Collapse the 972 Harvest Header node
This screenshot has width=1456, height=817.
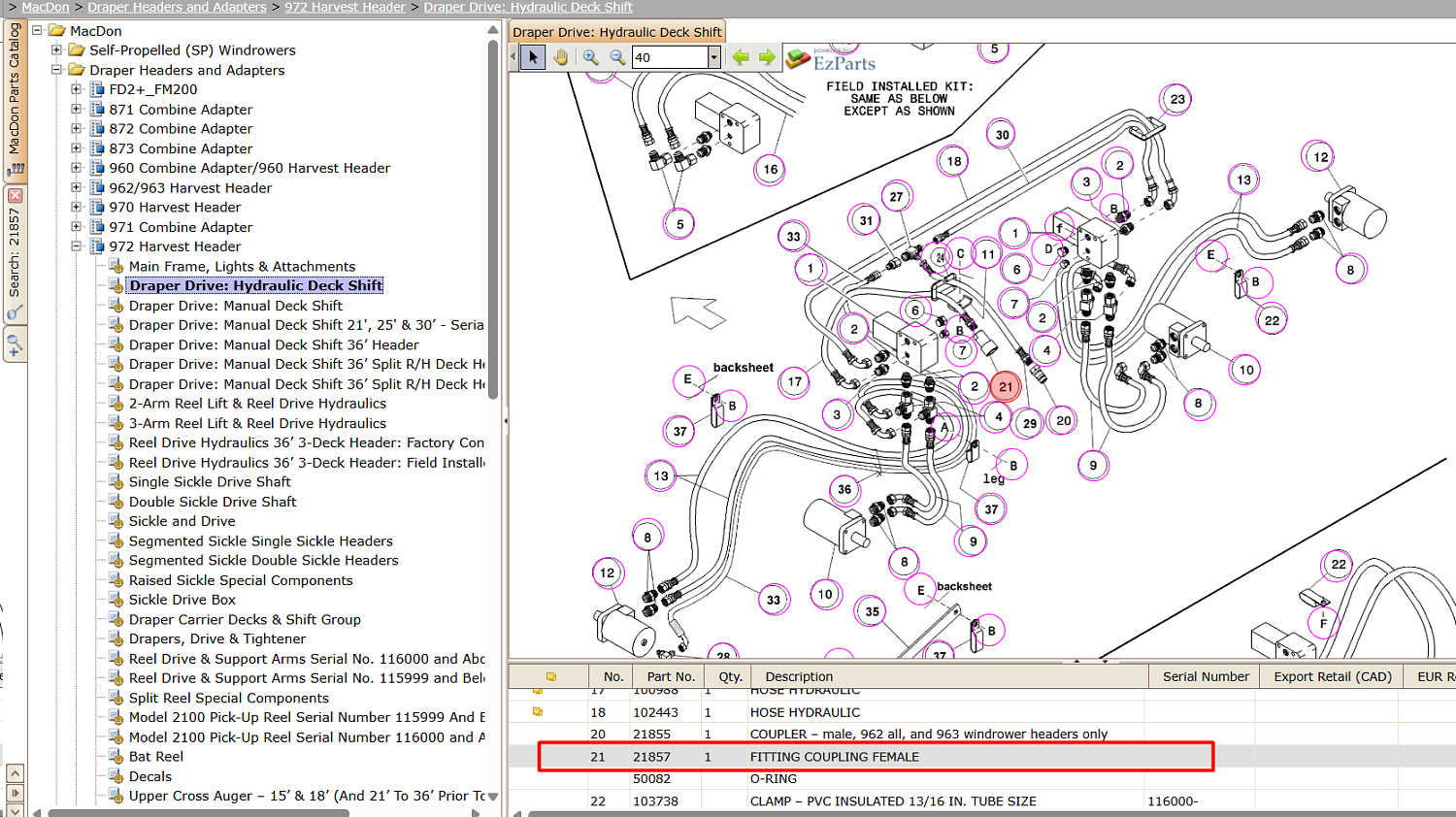[76, 246]
